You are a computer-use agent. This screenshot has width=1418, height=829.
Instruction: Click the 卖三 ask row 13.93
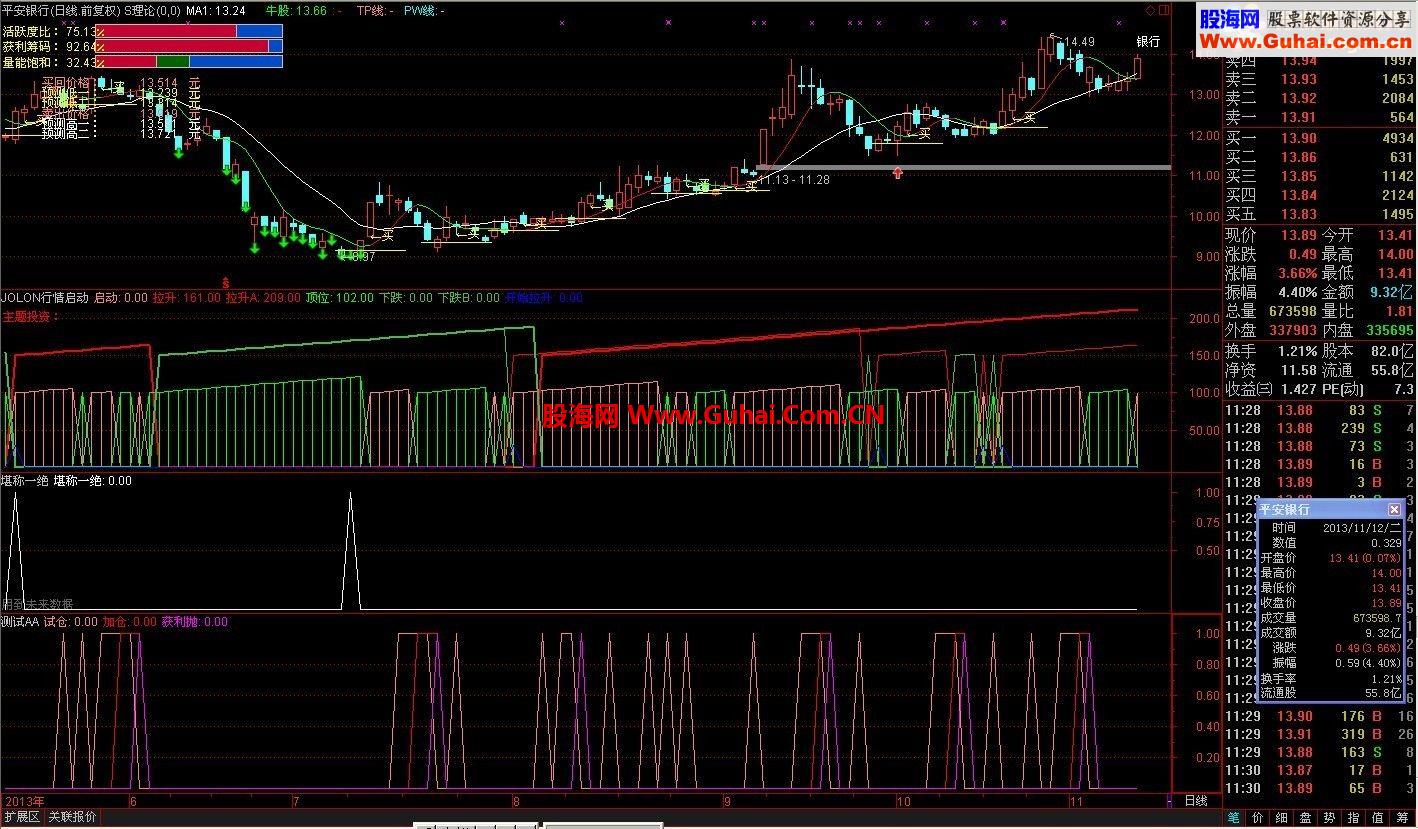point(1320,79)
